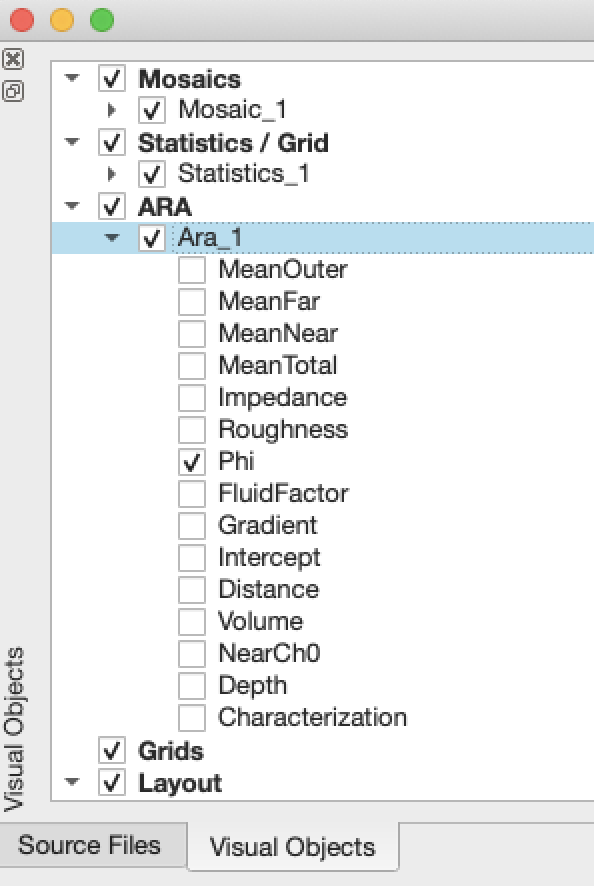Toggle the Layout group arrow
The image size is (594, 886).
pyautogui.click(x=72, y=782)
